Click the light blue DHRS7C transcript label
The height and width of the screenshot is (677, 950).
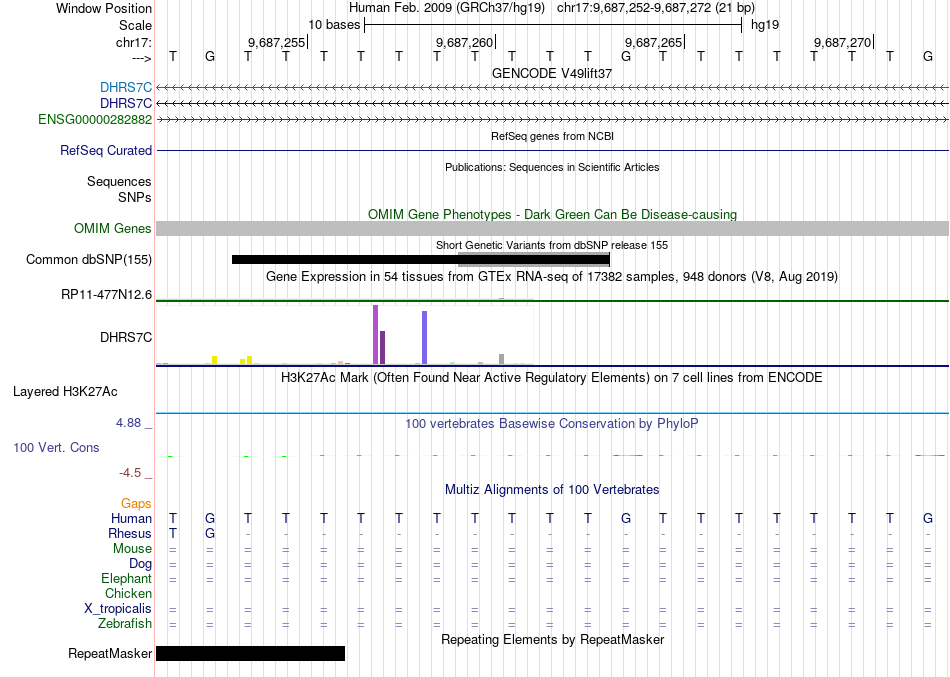126,88
